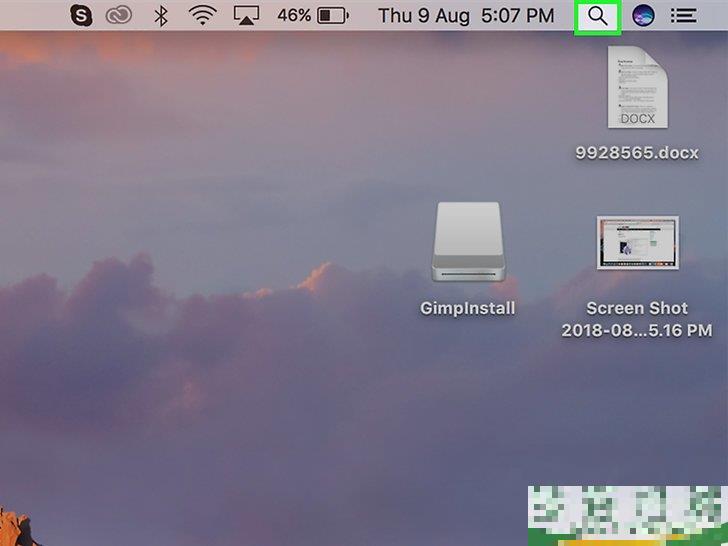The width and height of the screenshot is (728, 546).
Task: Open the AirPlay display menu
Action: (247, 16)
